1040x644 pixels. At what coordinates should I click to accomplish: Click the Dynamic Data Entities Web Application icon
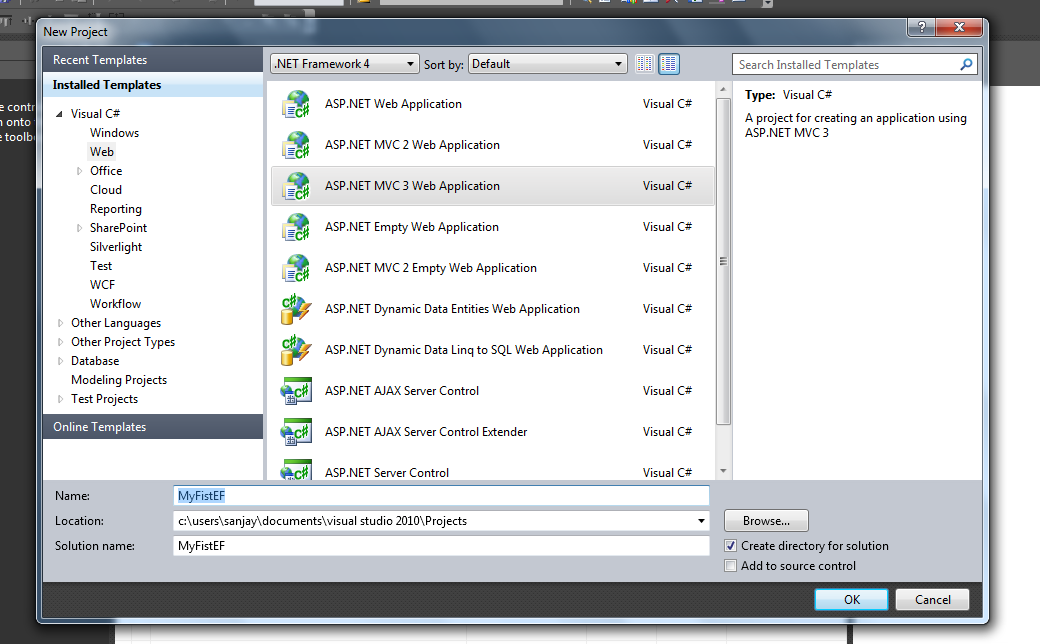click(x=296, y=310)
